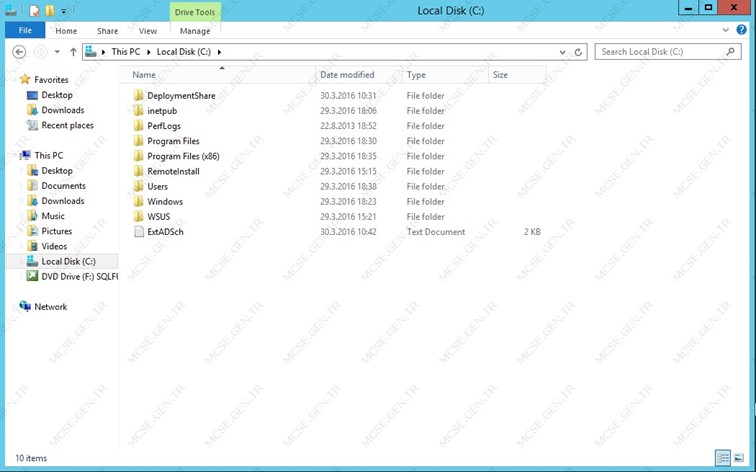Switch to large icons view icon

tap(739, 458)
